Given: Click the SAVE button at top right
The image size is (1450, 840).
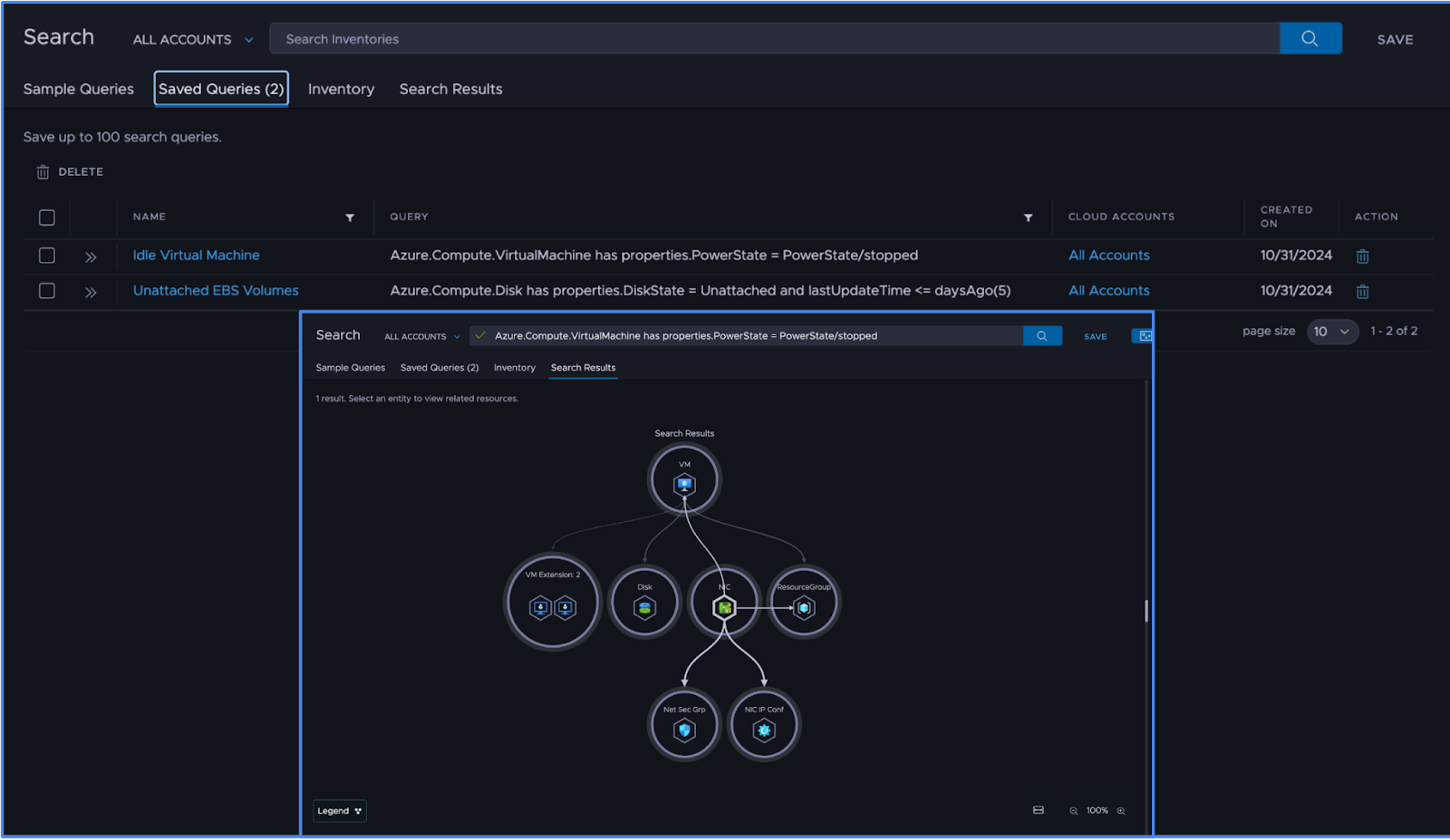Looking at the screenshot, I should (x=1396, y=40).
